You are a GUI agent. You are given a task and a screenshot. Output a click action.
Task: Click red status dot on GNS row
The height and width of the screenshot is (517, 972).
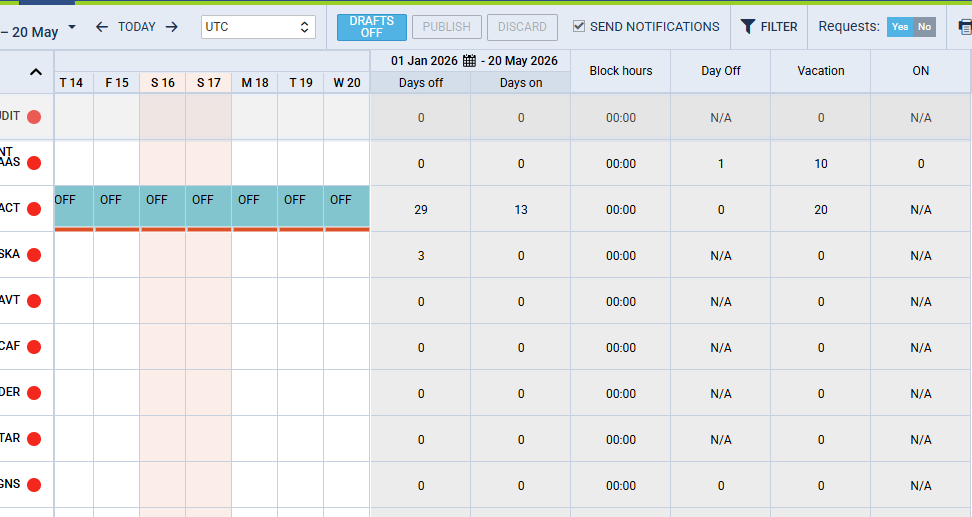pos(34,485)
